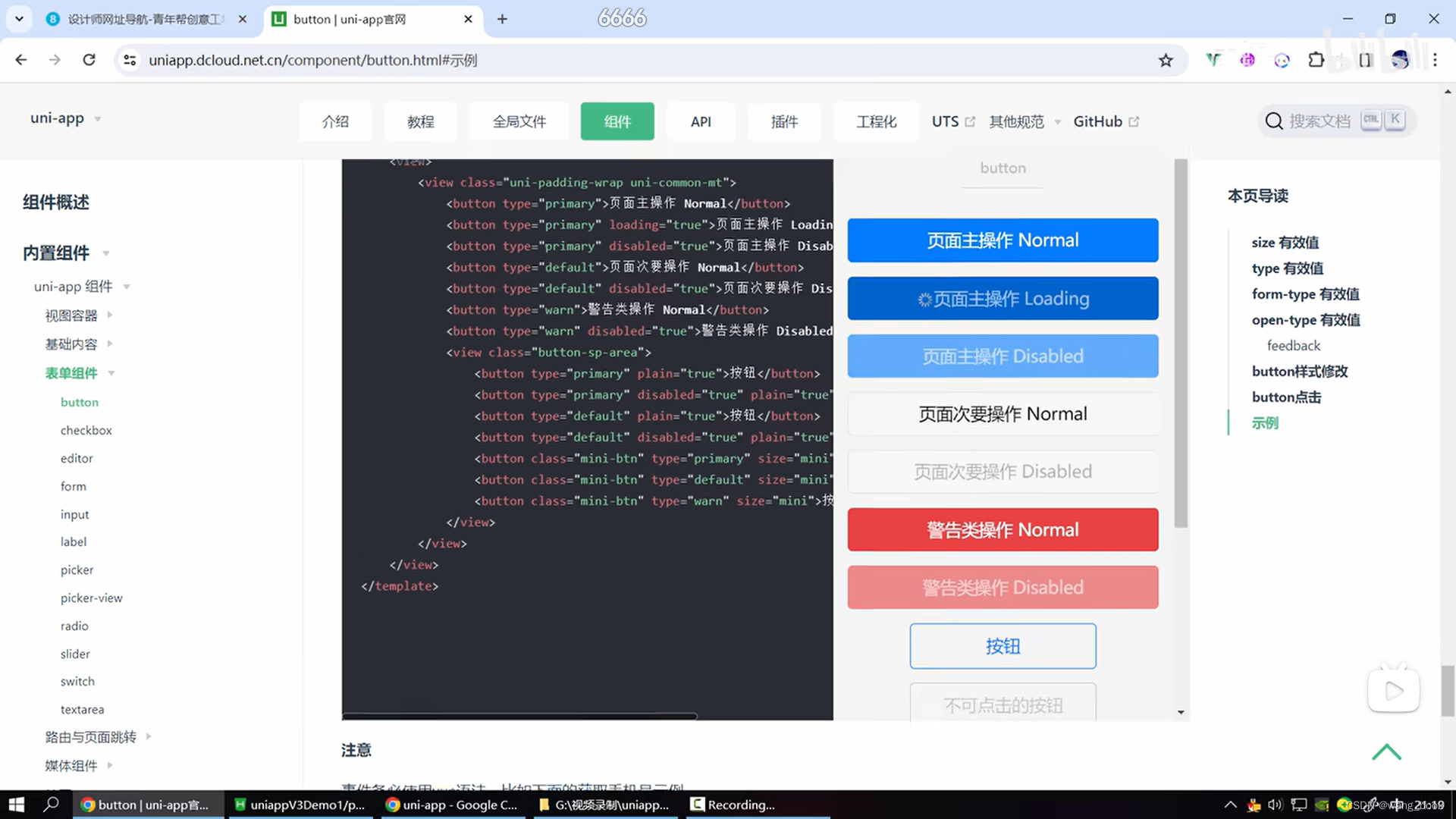Open the checkbox sidebar item
Image resolution: width=1456 pixels, height=819 pixels.
(86, 430)
